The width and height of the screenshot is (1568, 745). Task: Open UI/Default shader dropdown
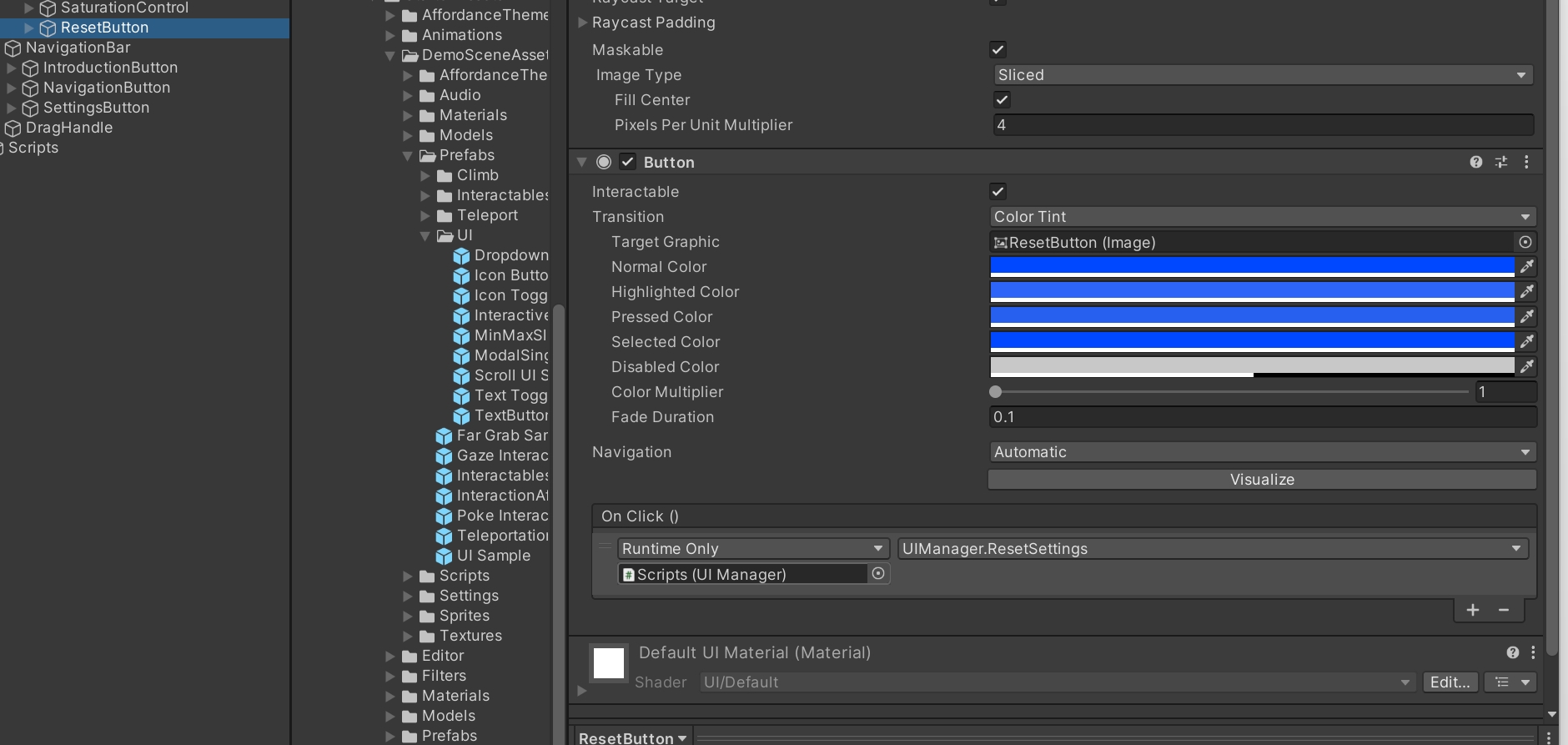point(1058,682)
